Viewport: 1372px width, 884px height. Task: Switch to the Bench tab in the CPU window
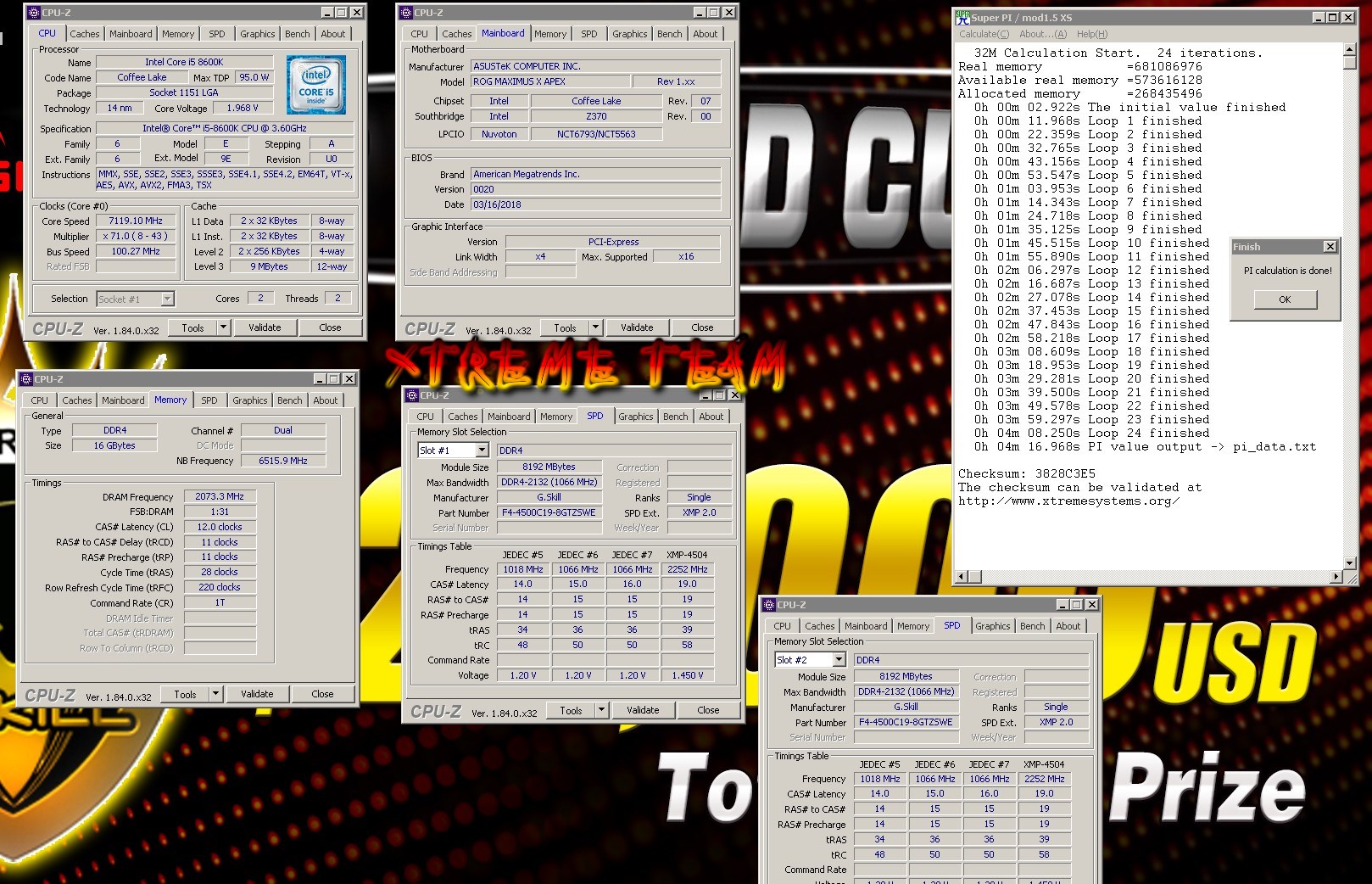point(298,34)
